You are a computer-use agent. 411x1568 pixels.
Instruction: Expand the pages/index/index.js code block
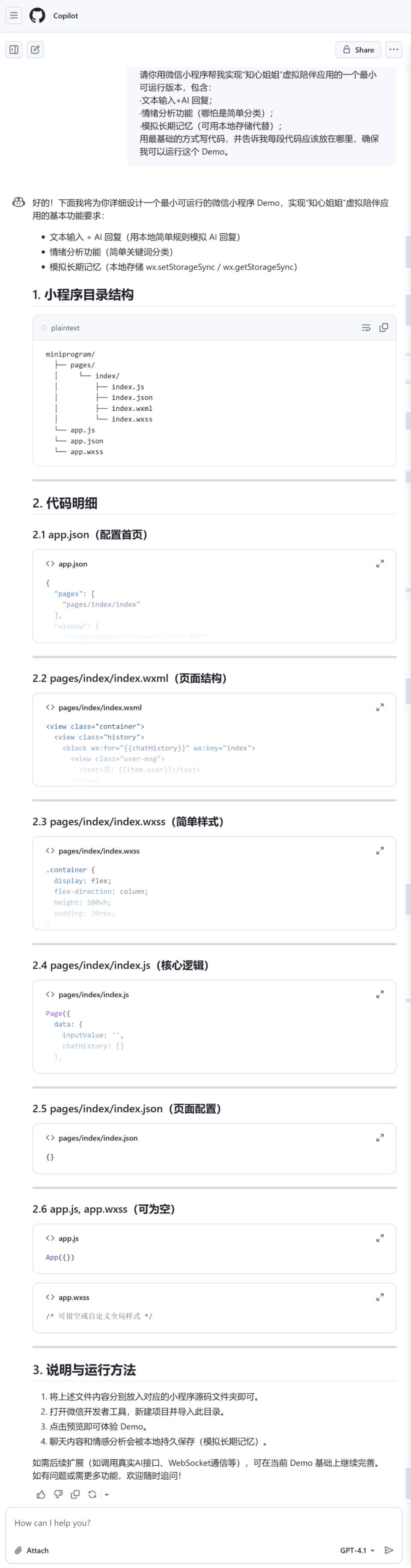[380, 995]
